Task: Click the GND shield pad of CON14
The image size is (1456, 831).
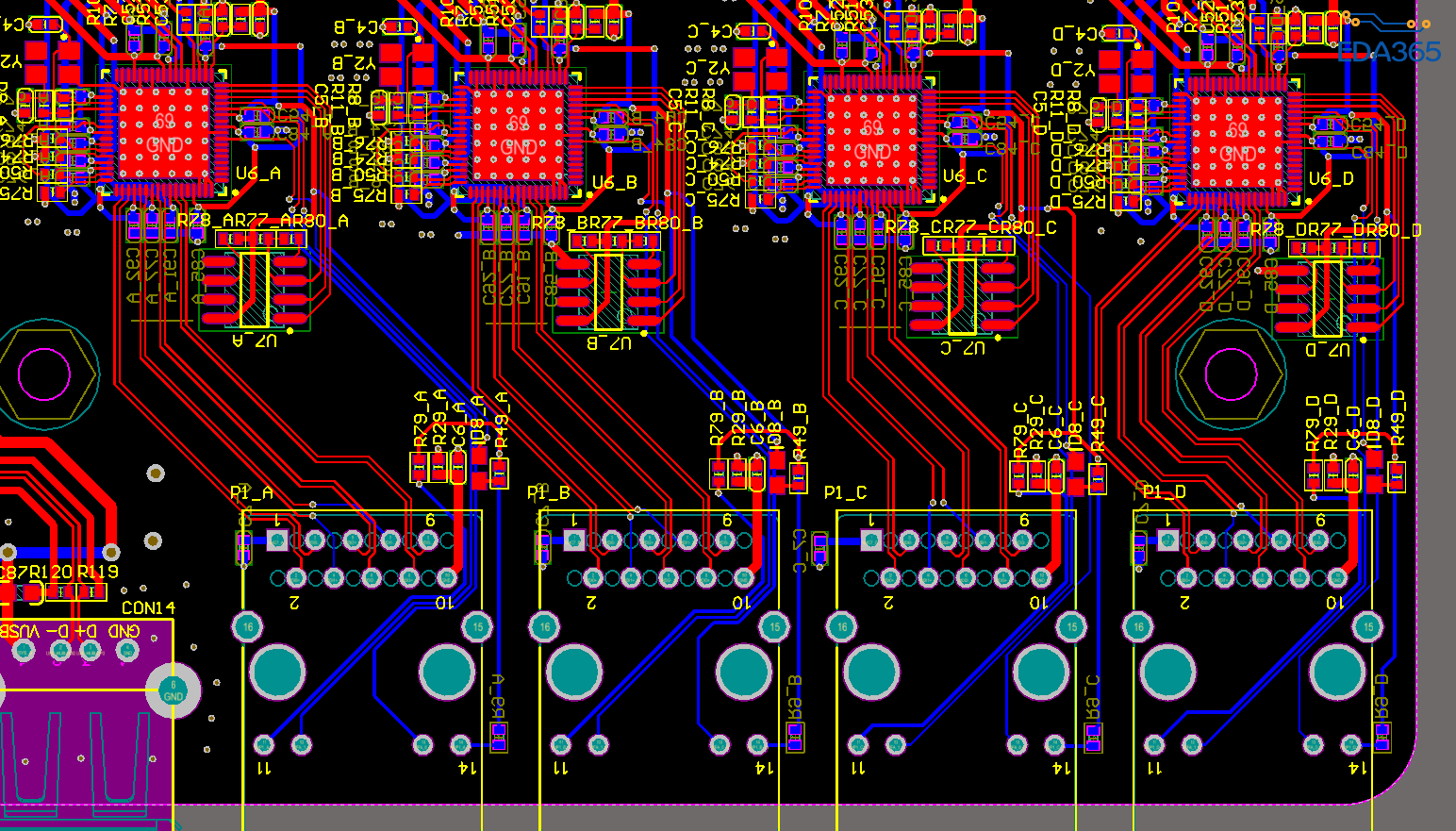Action: coord(174,690)
